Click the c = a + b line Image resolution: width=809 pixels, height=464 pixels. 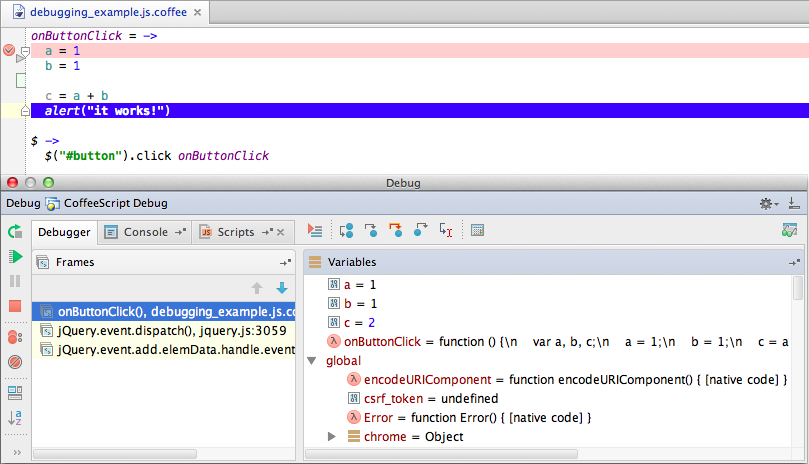click(76, 96)
